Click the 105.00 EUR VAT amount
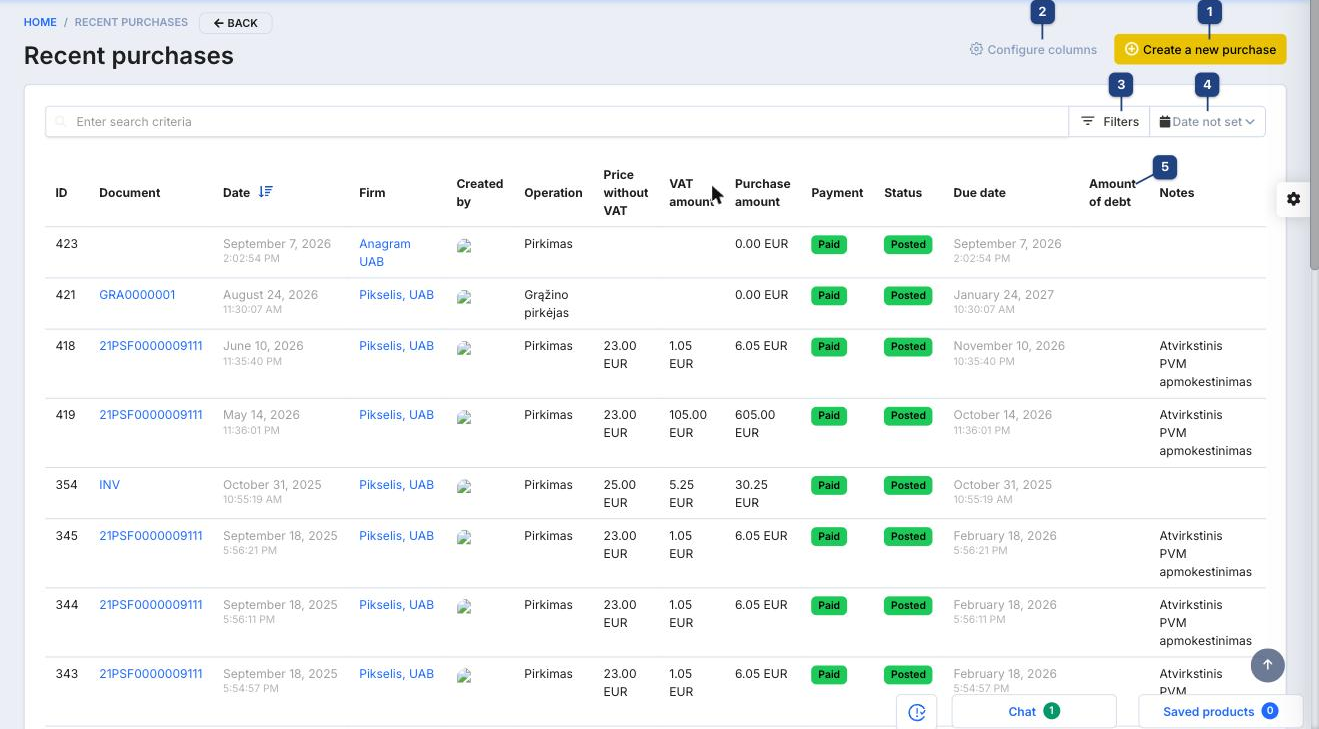The height and width of the screenshot is (729, 1319). 688,424
